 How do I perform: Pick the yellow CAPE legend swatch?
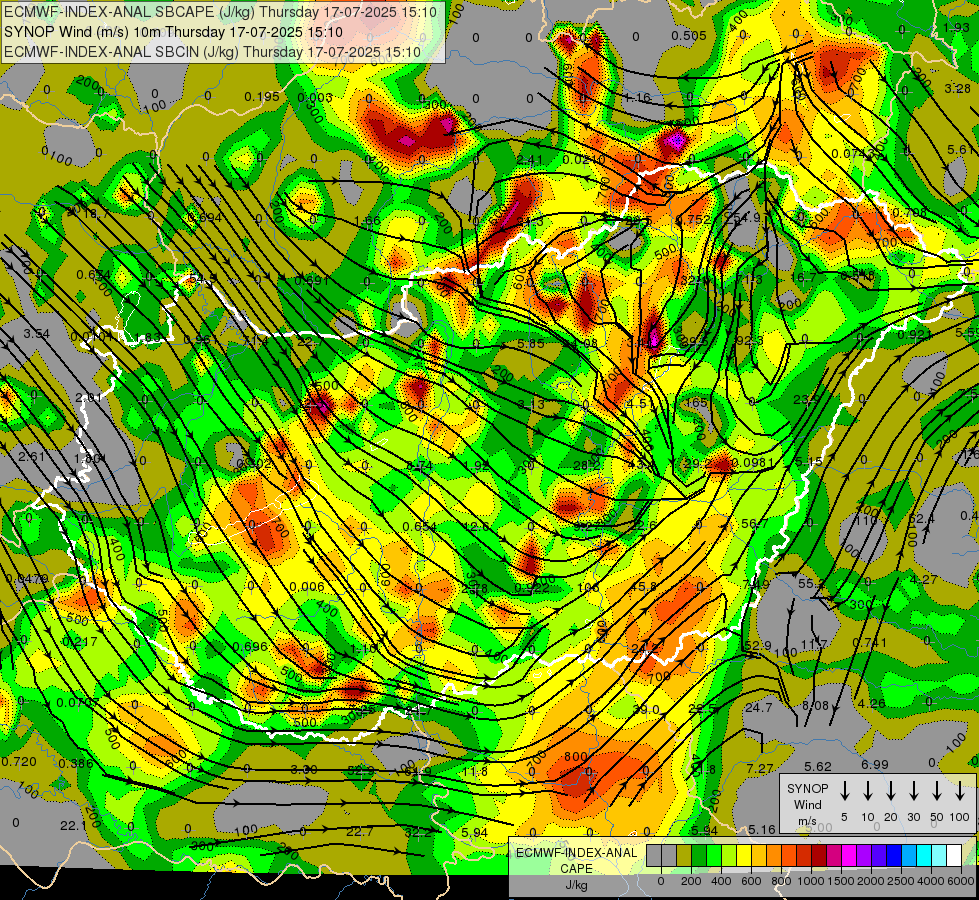(x=744, y=856)
